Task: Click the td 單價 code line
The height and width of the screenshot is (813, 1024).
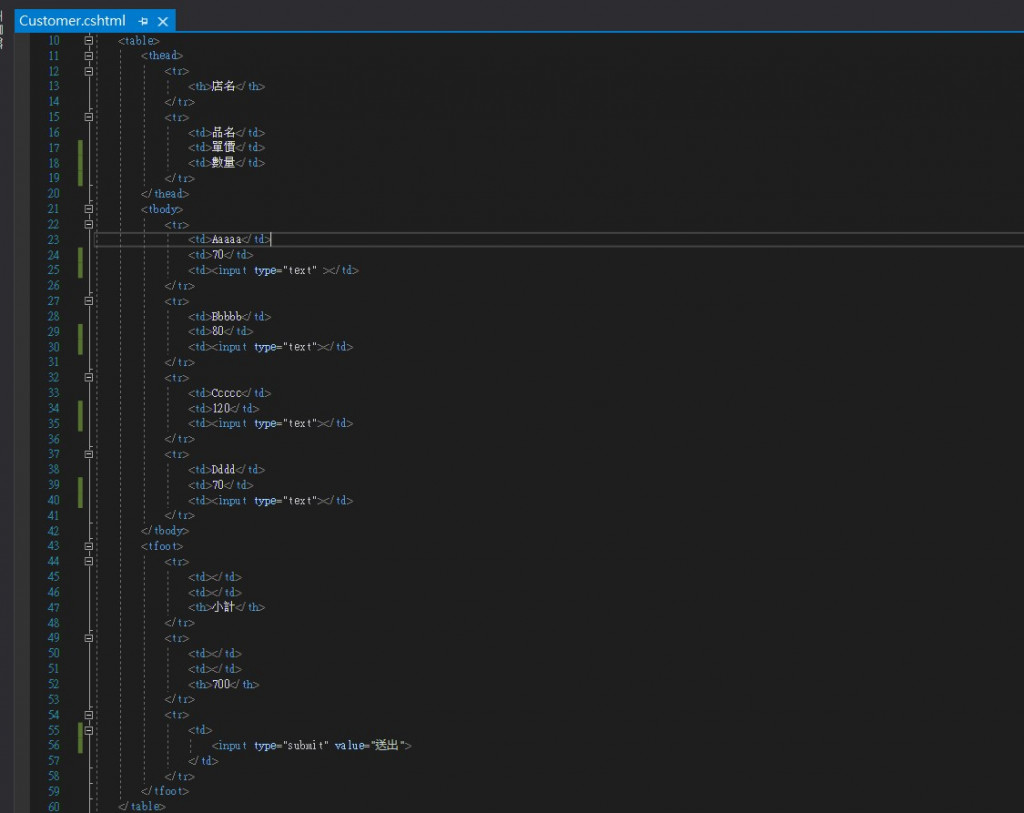Action: 227,148
